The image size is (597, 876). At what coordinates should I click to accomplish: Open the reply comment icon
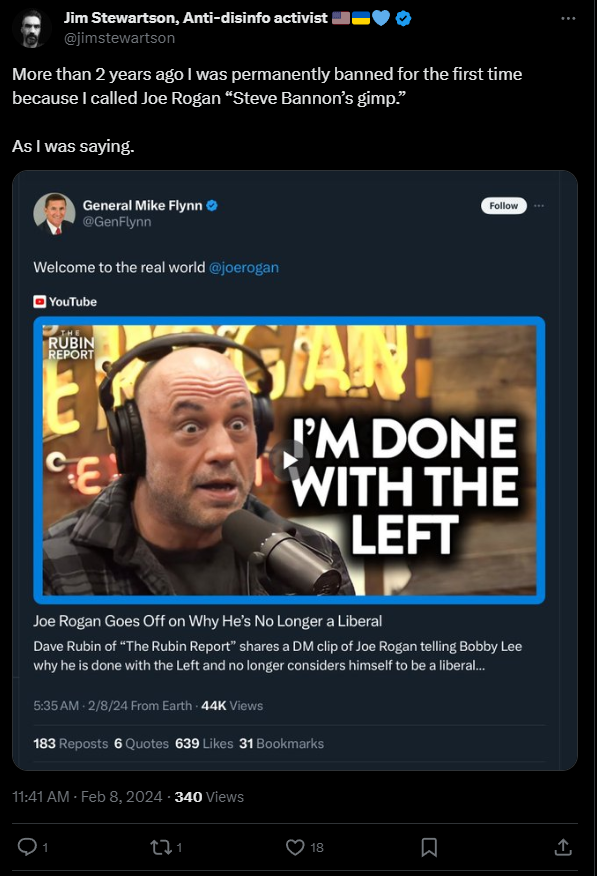coord(27,847)
